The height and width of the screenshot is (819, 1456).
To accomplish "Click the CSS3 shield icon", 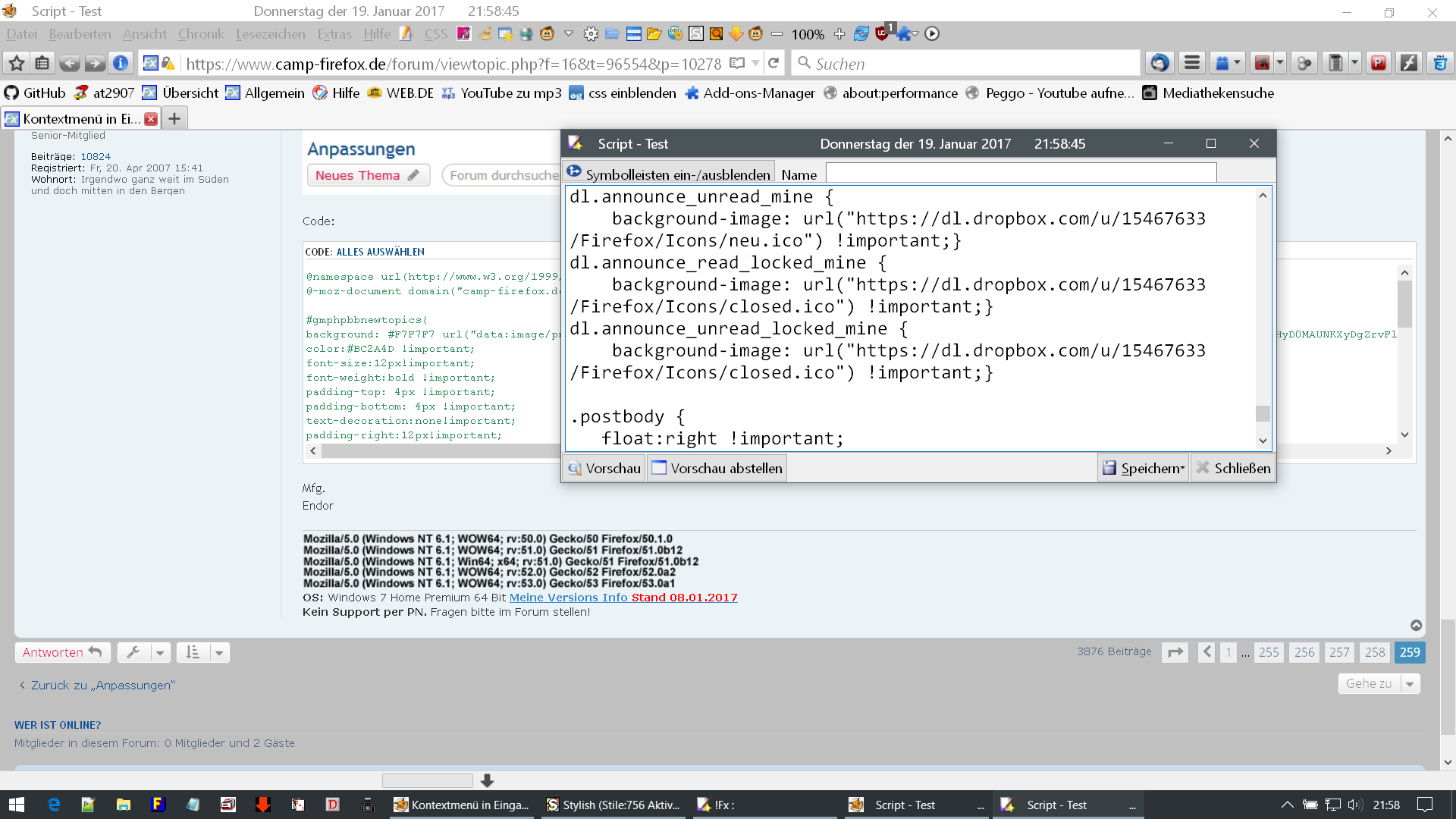I will point(1440,64).
